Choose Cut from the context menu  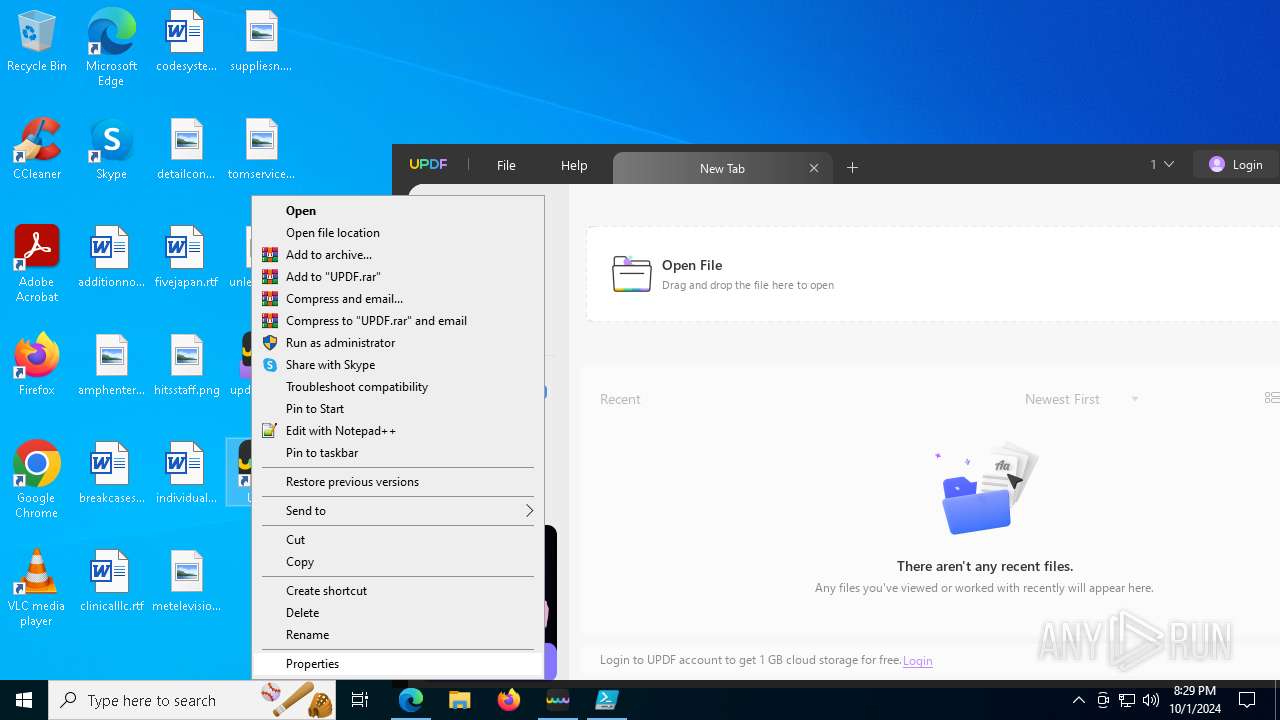point(398,540)
